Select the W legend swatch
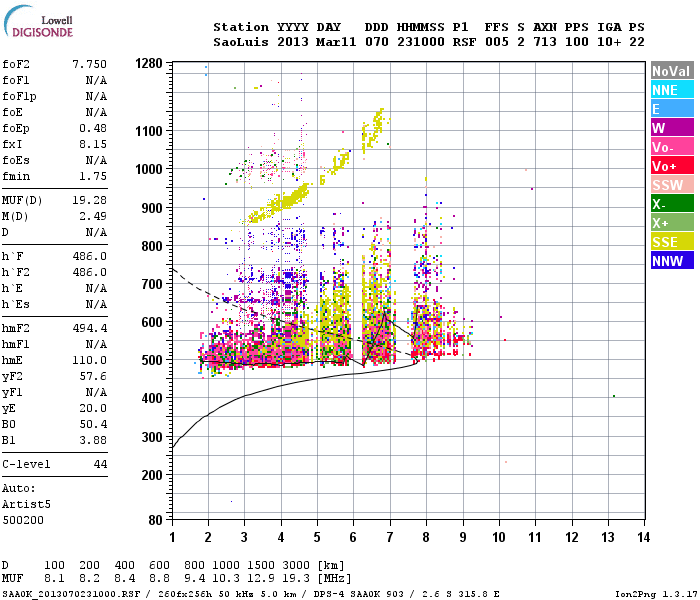 tap(672, 128)
